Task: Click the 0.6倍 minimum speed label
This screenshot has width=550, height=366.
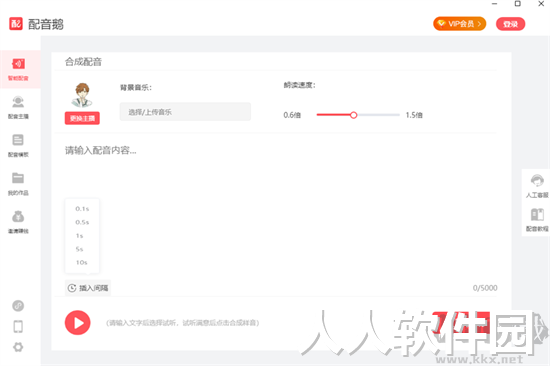Action: coord(292,115)
